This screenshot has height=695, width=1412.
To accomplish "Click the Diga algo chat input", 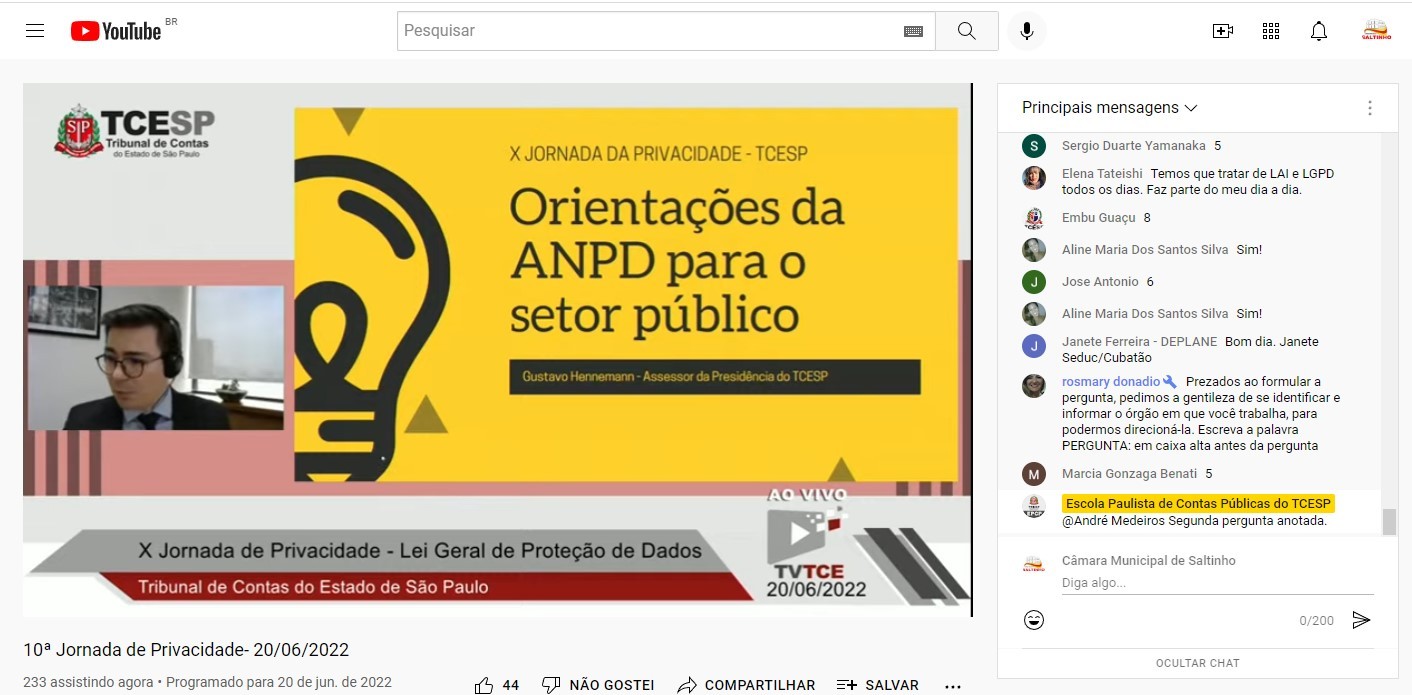I will [1218, 583].
